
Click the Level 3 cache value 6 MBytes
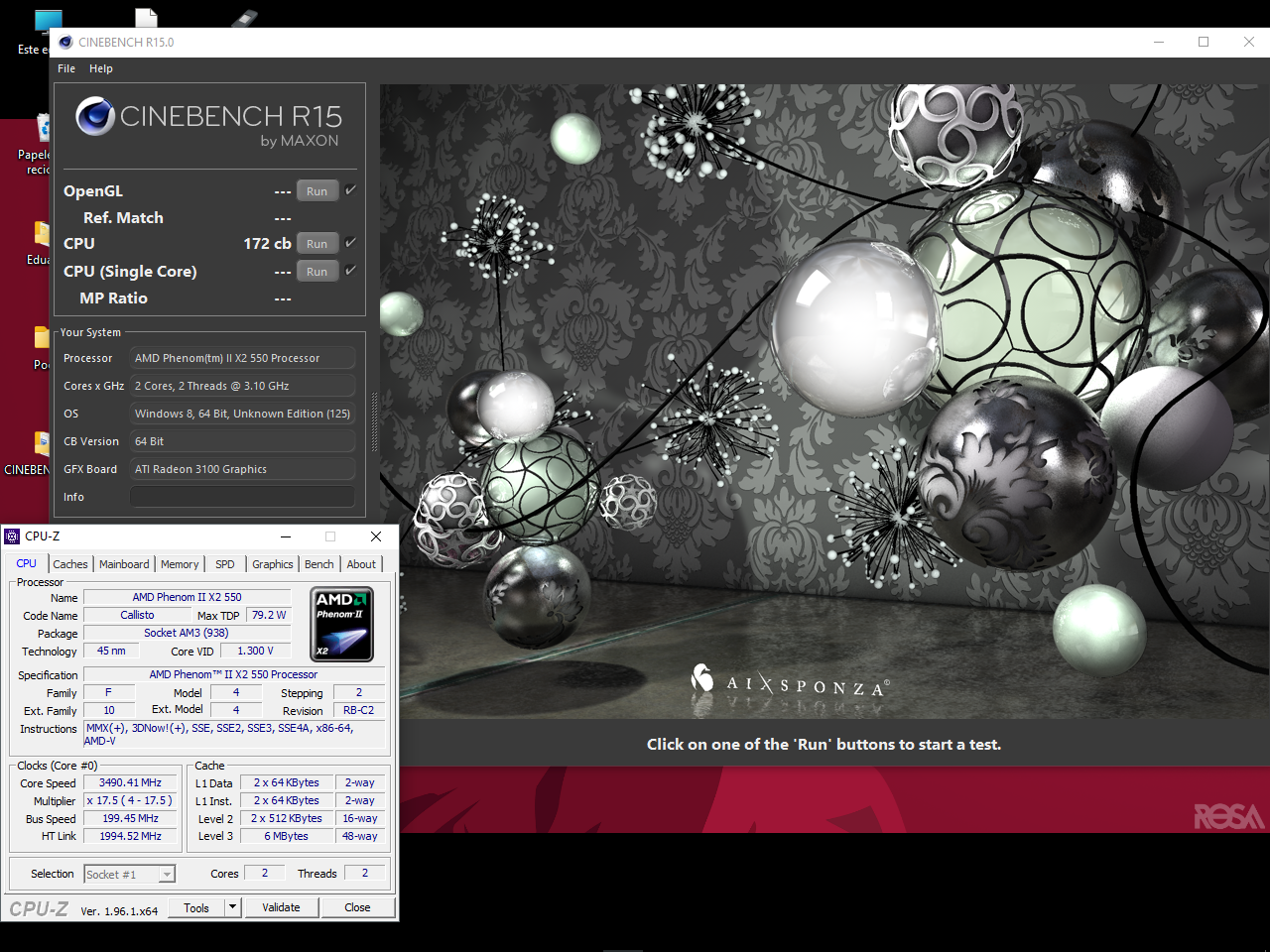click(286, 836)
